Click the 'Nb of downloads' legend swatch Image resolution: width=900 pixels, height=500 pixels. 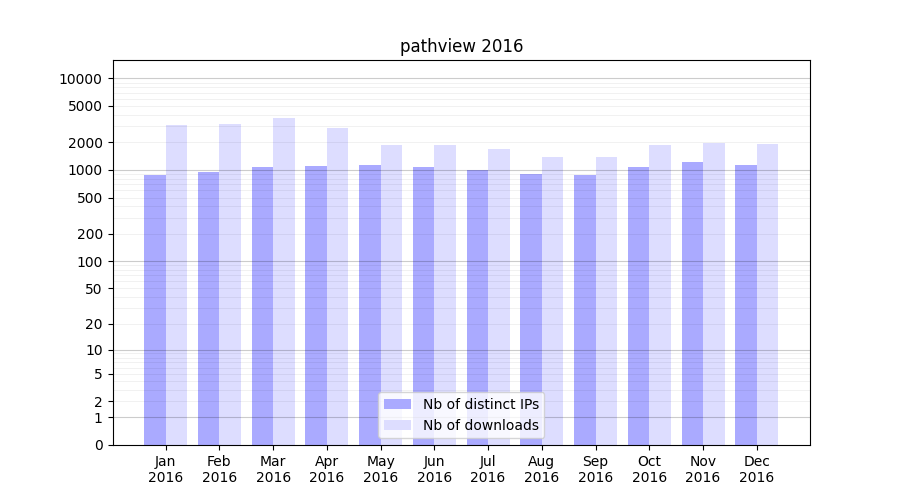click(x=398, y=425)
